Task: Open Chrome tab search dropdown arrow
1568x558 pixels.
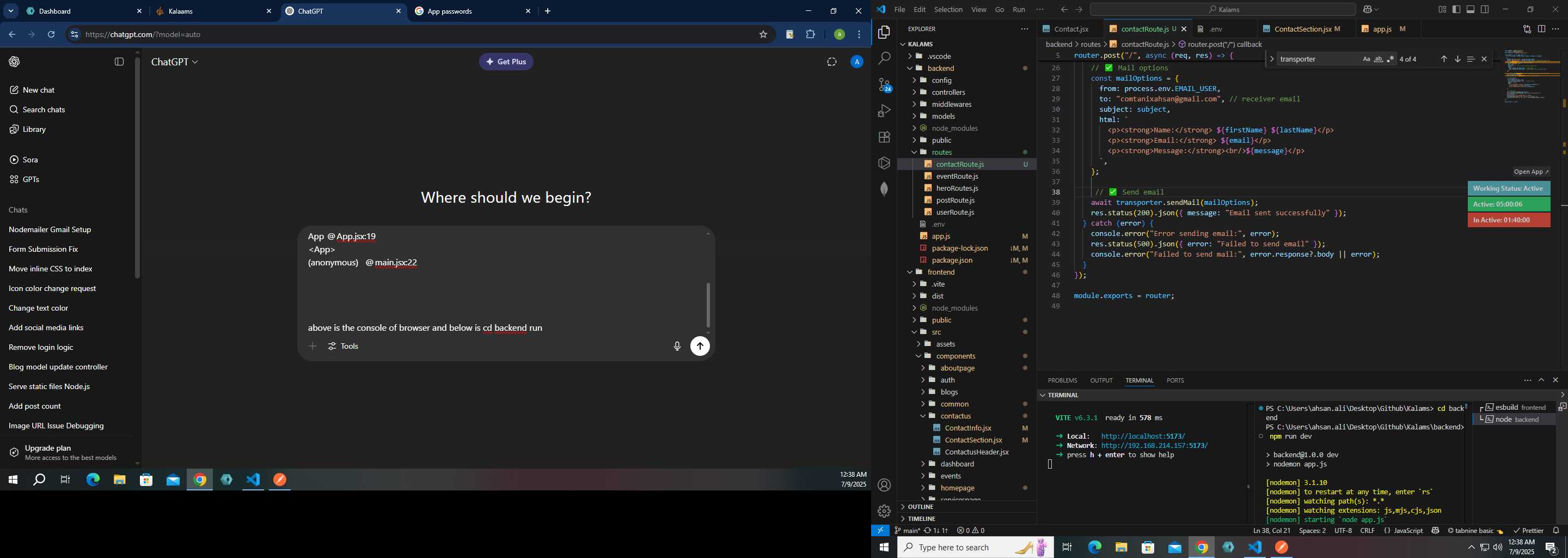Action: pyautogui.click(x=11, y=11)
